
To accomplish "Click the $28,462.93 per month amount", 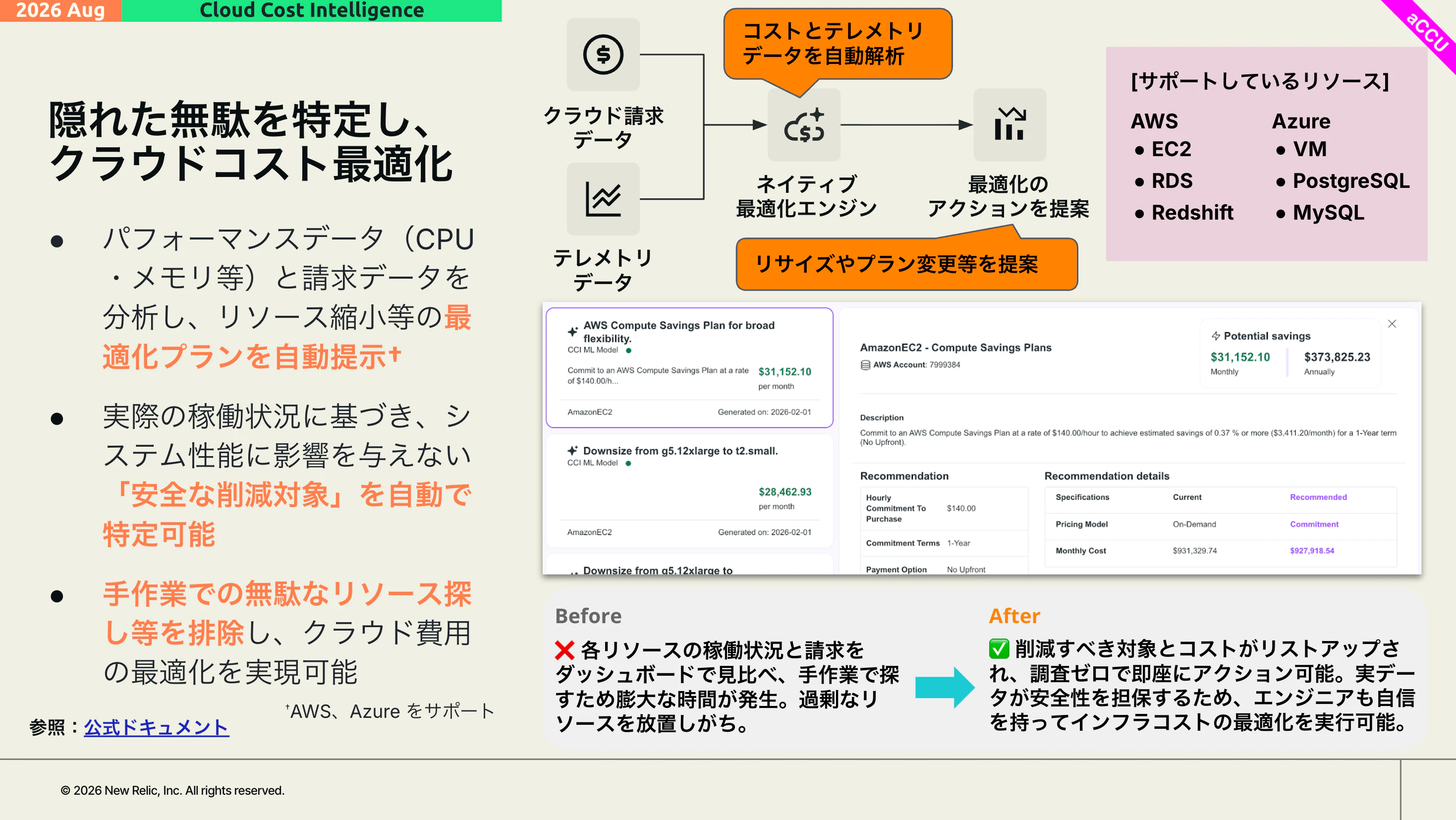I will coord(784,491).
